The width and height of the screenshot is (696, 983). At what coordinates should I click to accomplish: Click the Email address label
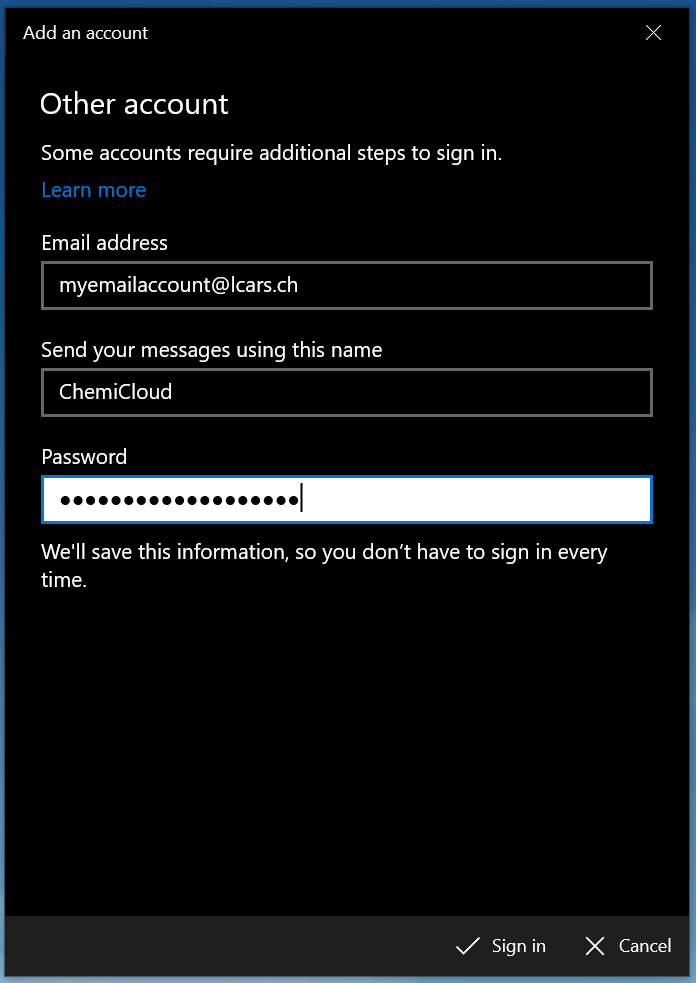105,243
